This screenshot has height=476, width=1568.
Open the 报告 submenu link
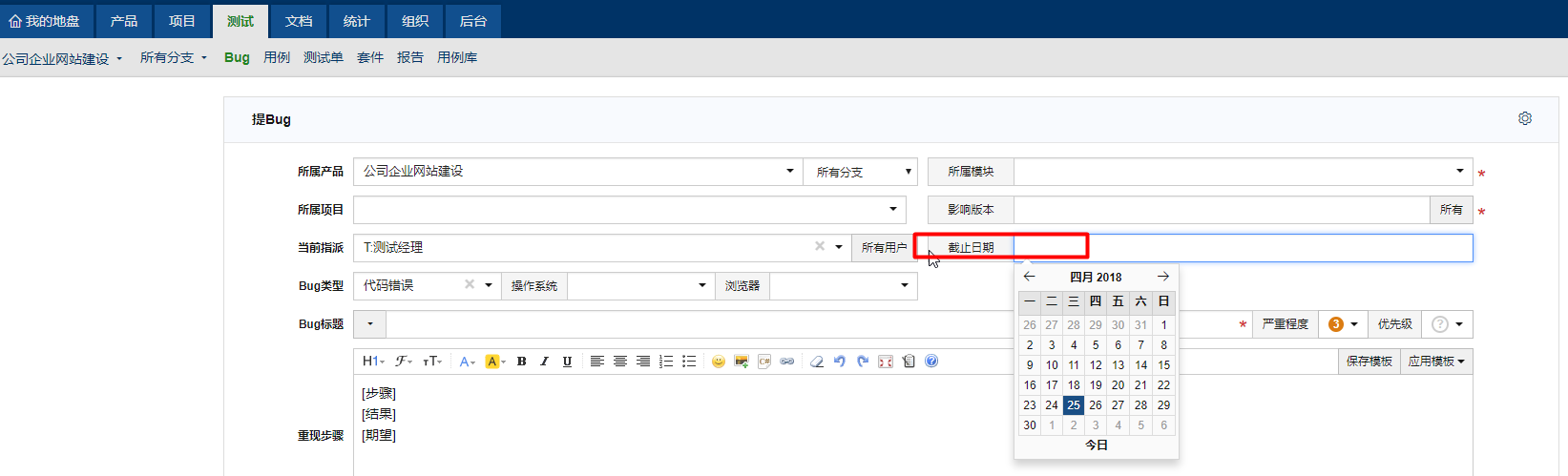pos(410,57)
